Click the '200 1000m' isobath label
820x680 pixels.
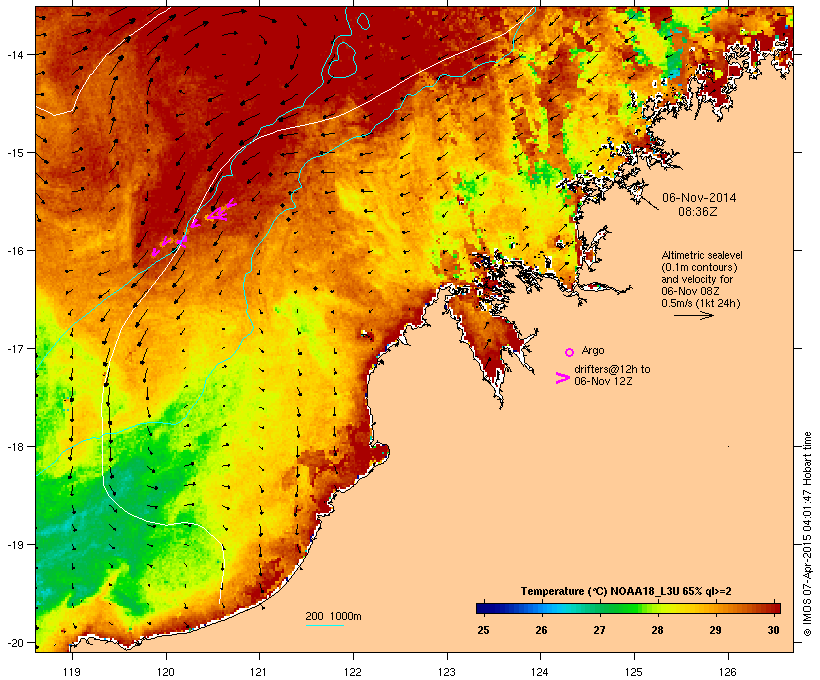(333, 616)
